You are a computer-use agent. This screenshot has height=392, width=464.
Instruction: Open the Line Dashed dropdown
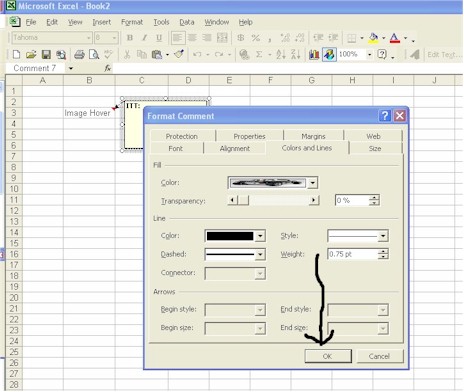[260, 255]
